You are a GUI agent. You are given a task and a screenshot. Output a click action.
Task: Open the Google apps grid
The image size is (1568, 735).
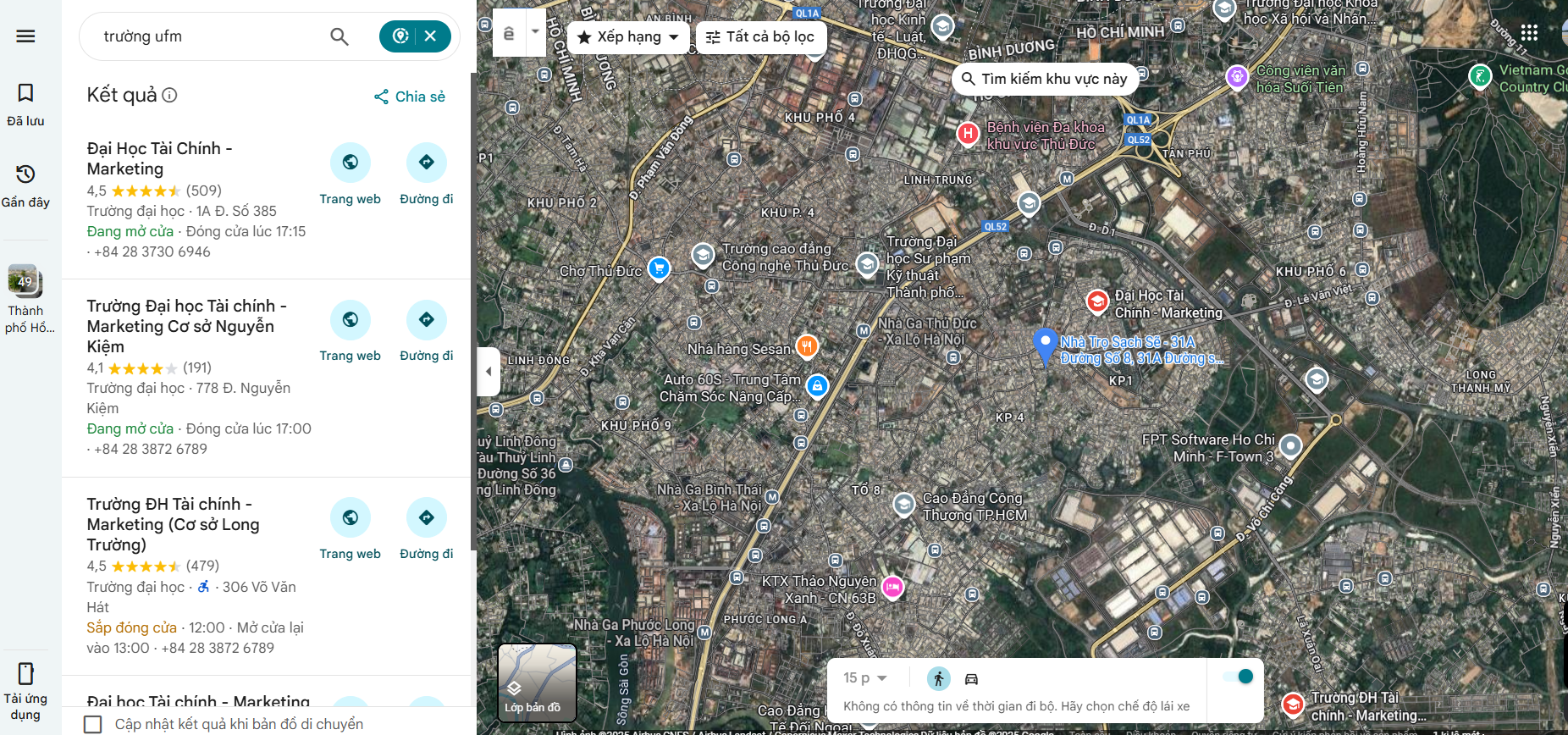click(1529, 33)
